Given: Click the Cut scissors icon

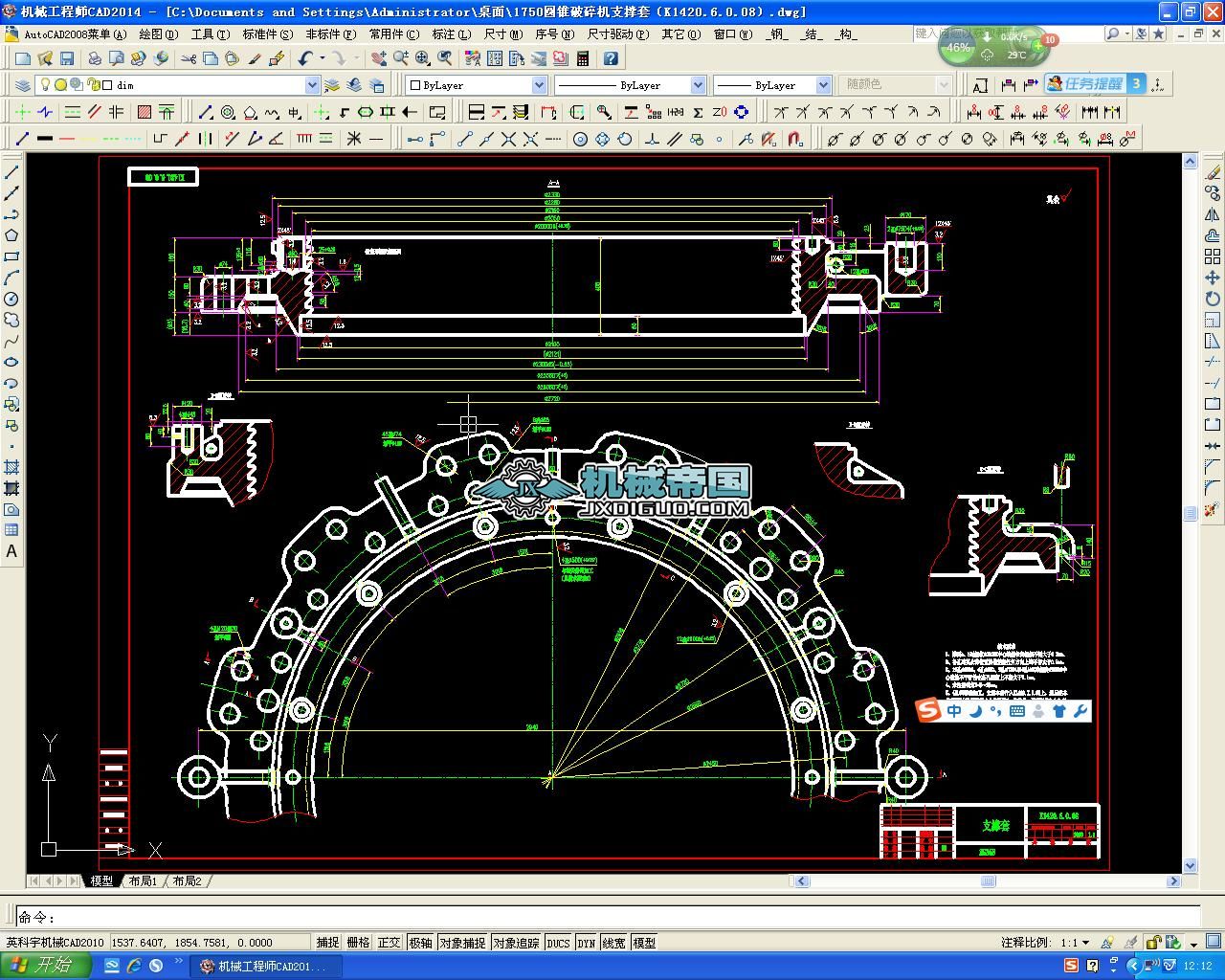Looking at the screenshot, I should (x=188, y=59).
